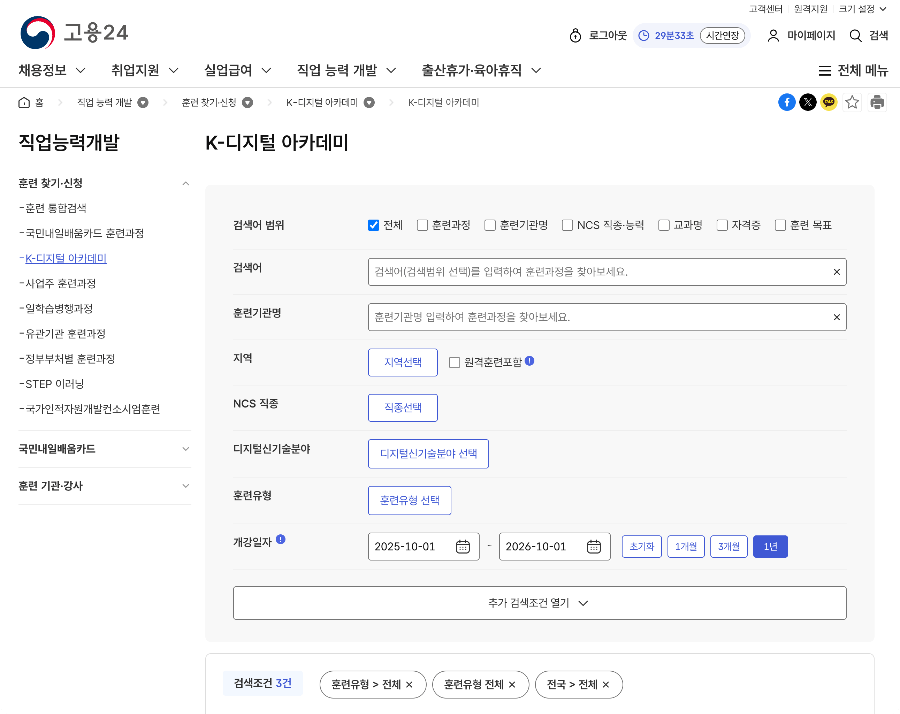Open the 추가 검색조건 열기 panel

click(x=539, y=602)
